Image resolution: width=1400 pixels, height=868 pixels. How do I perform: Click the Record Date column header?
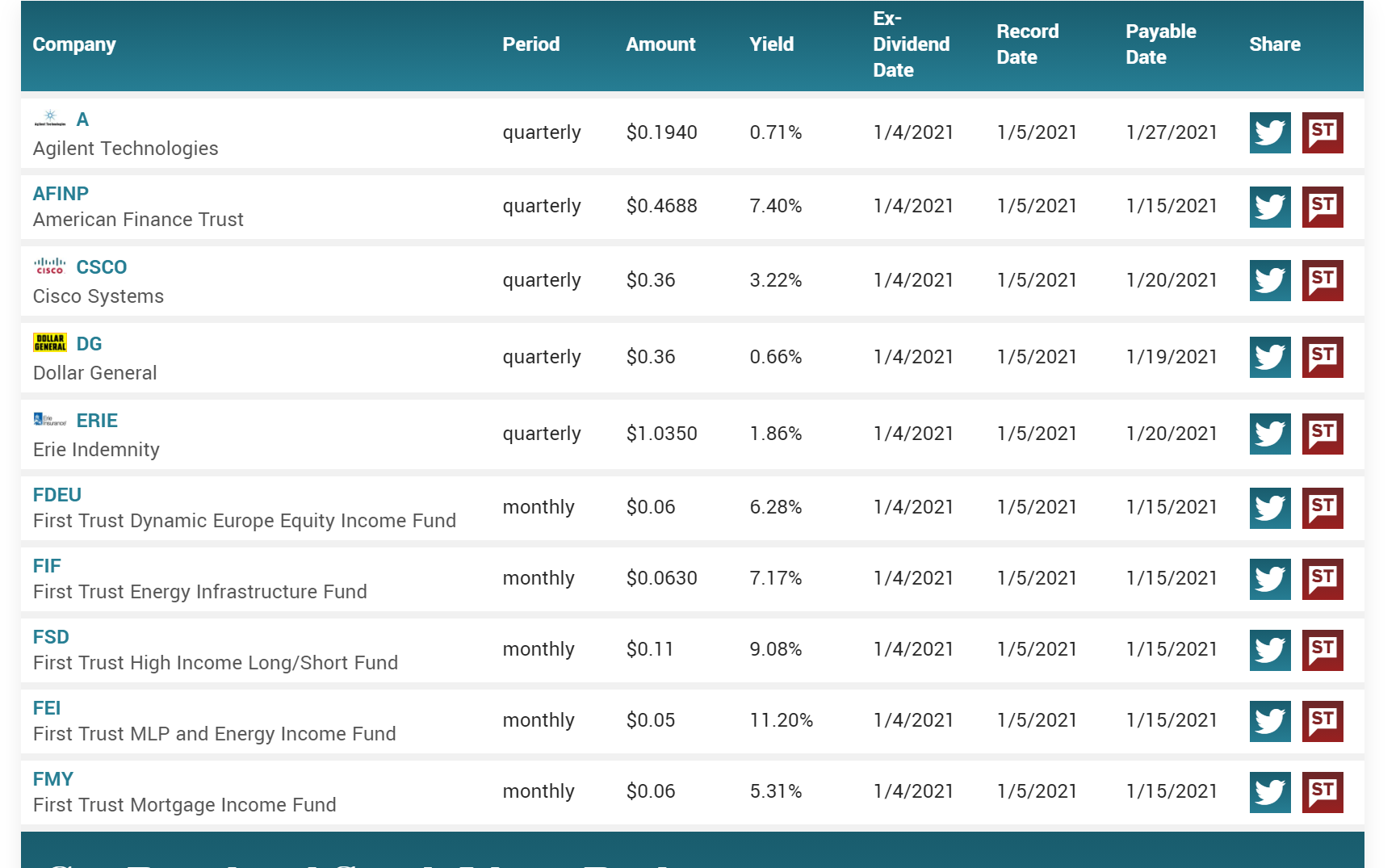coord(1027,44)
